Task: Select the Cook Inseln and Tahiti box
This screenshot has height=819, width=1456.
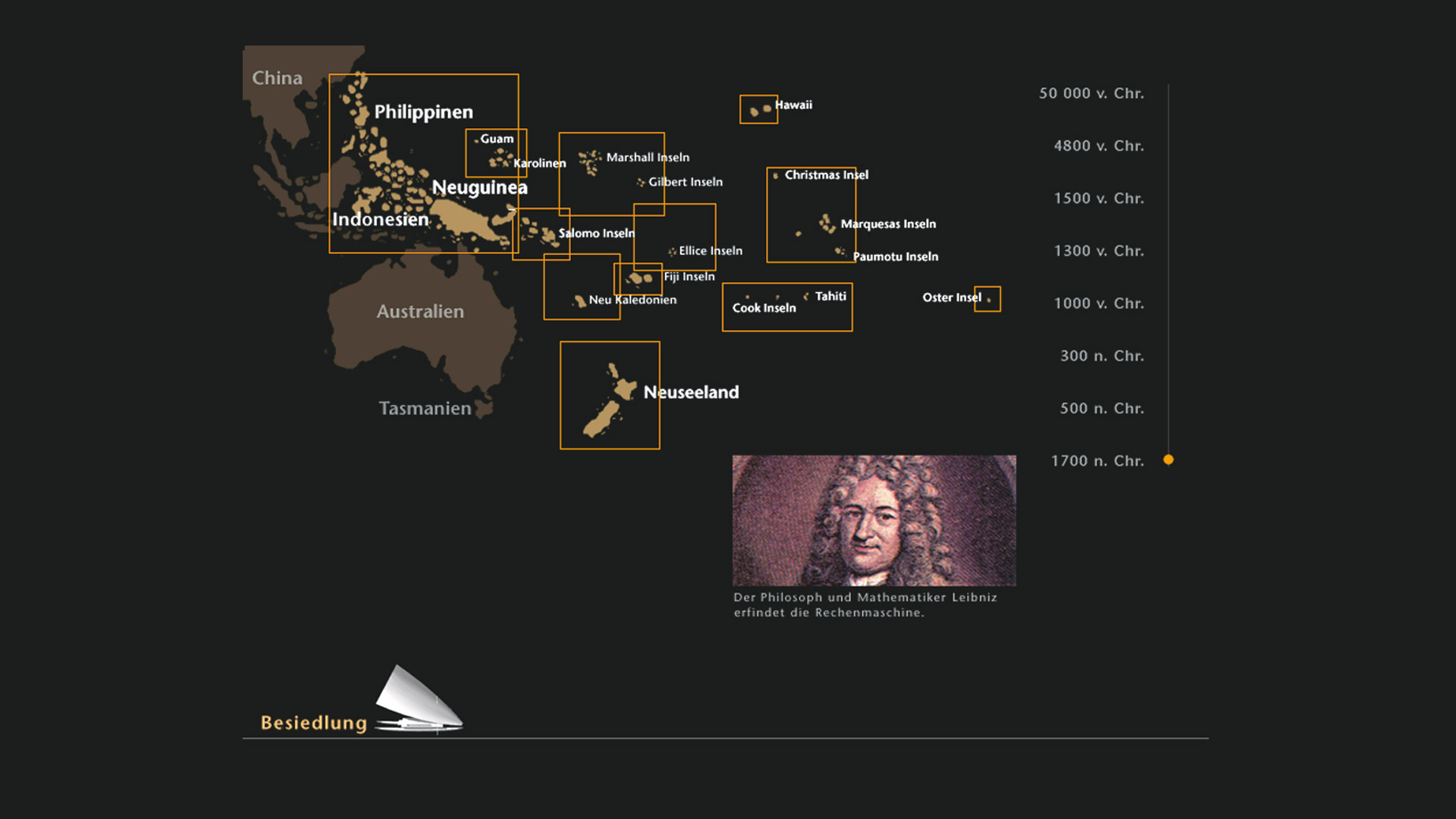Action: [787, 307]
